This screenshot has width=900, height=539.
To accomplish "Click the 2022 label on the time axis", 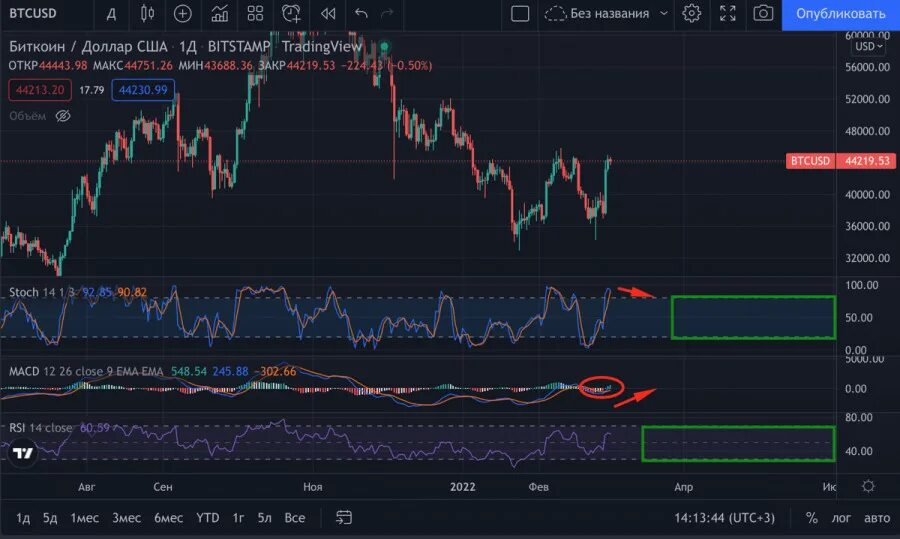I will coord(462,487).
